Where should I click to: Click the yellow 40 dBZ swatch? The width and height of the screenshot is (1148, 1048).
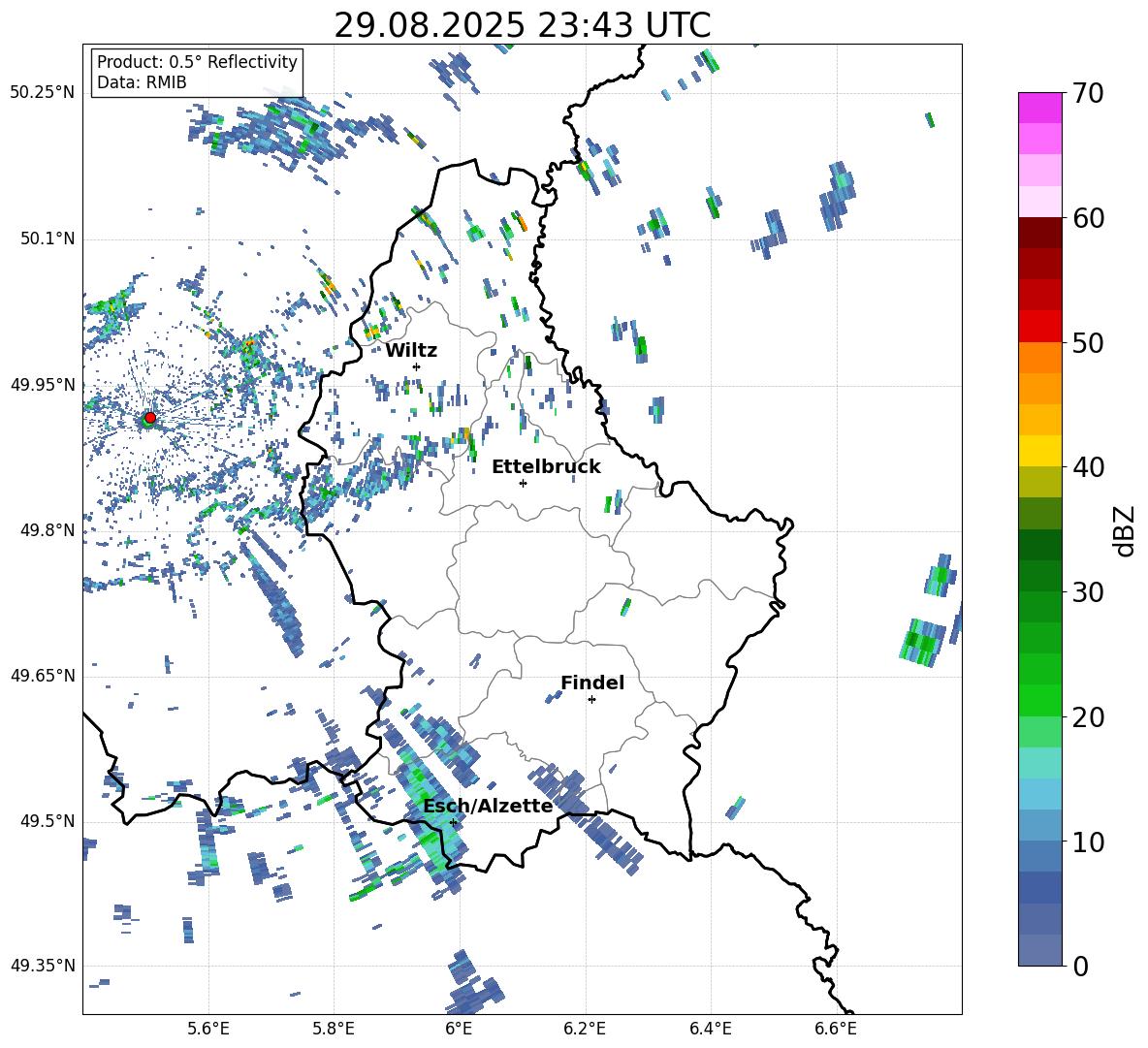pos(1039,451)
